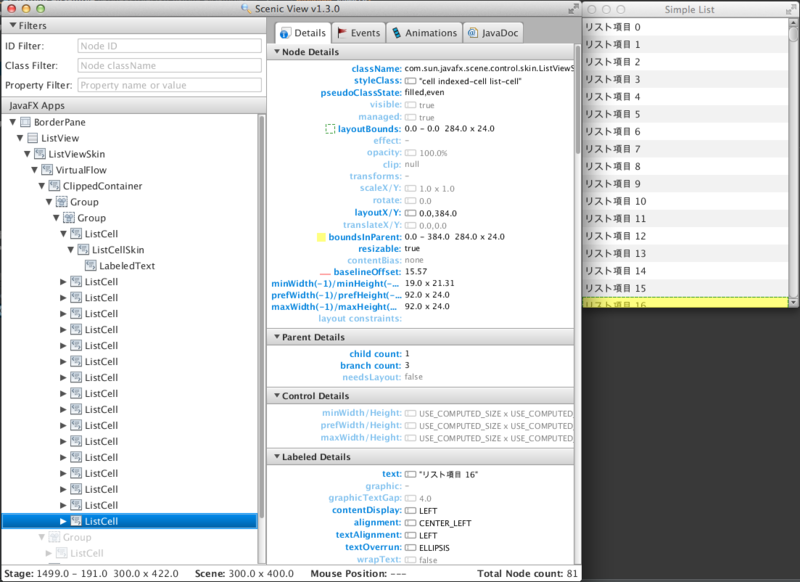Select the ListViewSkin tree row

tap(130, 154)
